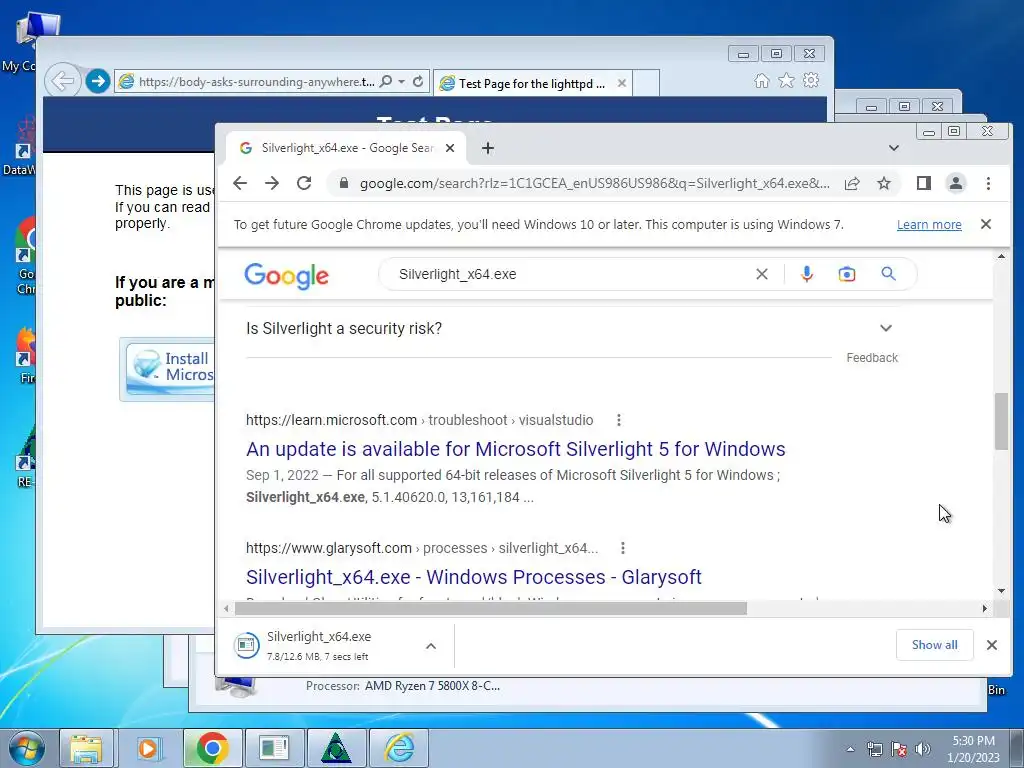The width and height of the screenshot is (1024, 768).
Task: Click the Forward button in Internet Explorer
Action: 98,82
